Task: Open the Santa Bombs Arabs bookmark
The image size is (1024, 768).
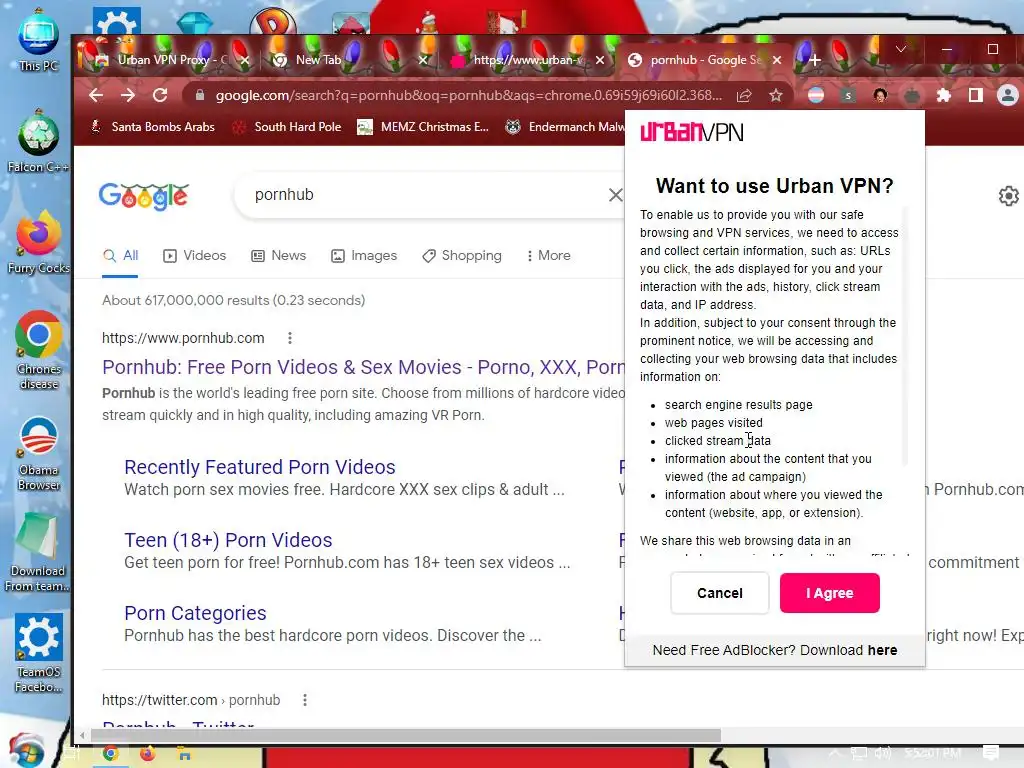Action: tap(152, 127)
